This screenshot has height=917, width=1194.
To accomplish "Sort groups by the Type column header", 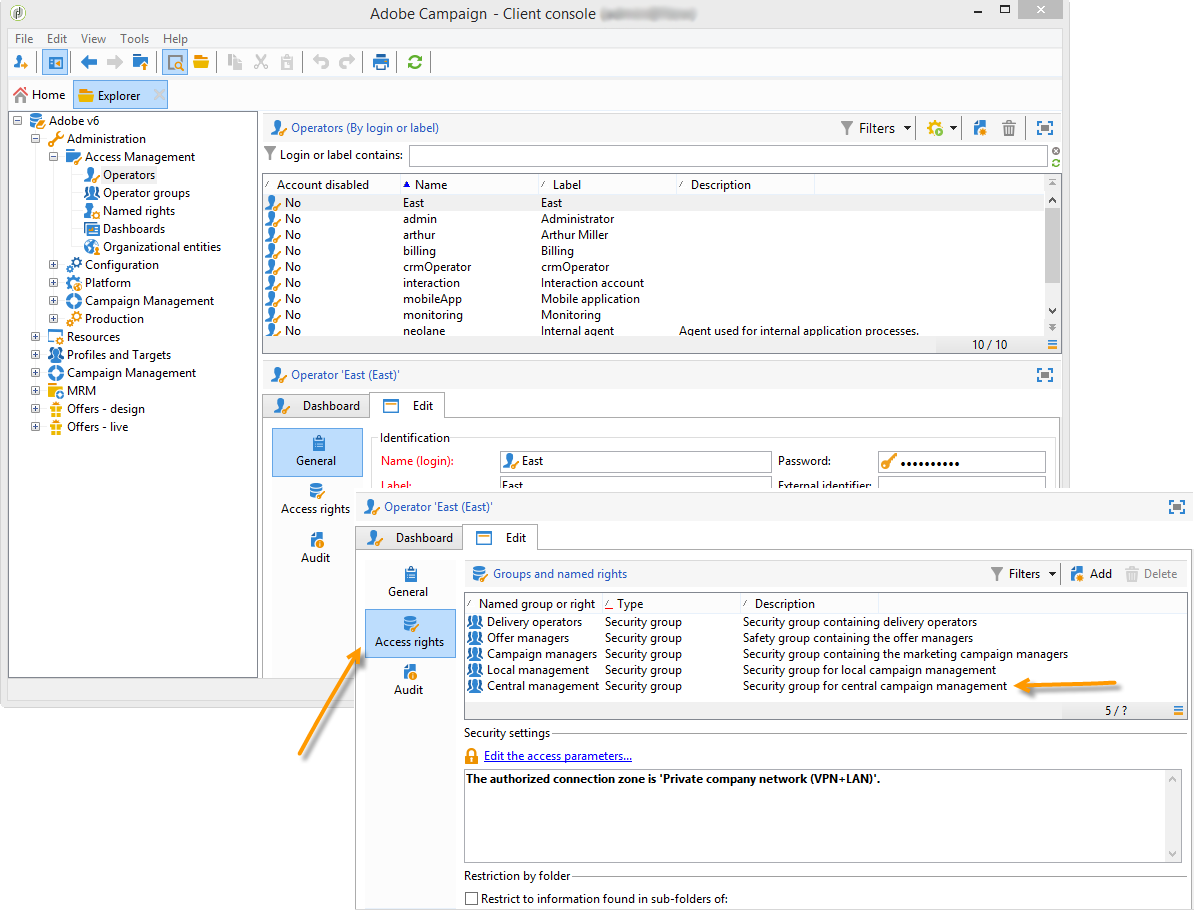I will tap(670, 604).
